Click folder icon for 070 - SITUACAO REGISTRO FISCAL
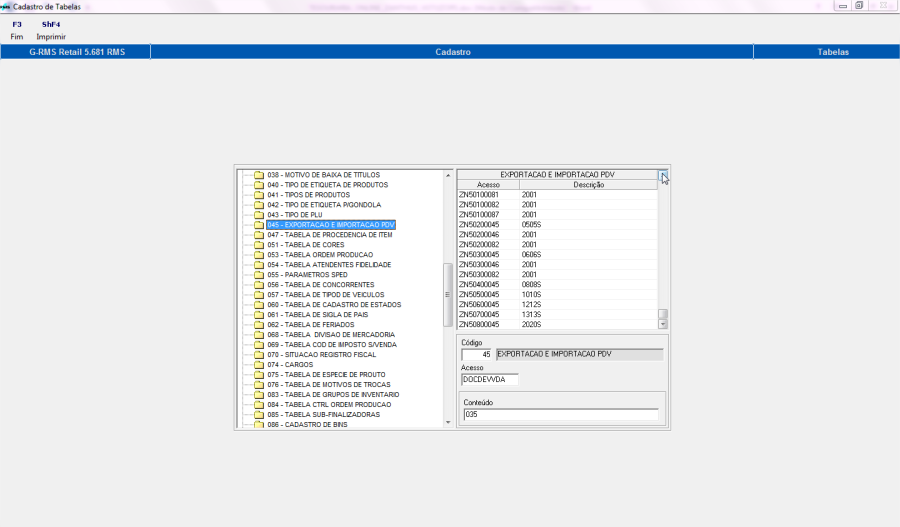Image resolution: width=900 pixels, height=527 pixels. [x=259, y=355]
